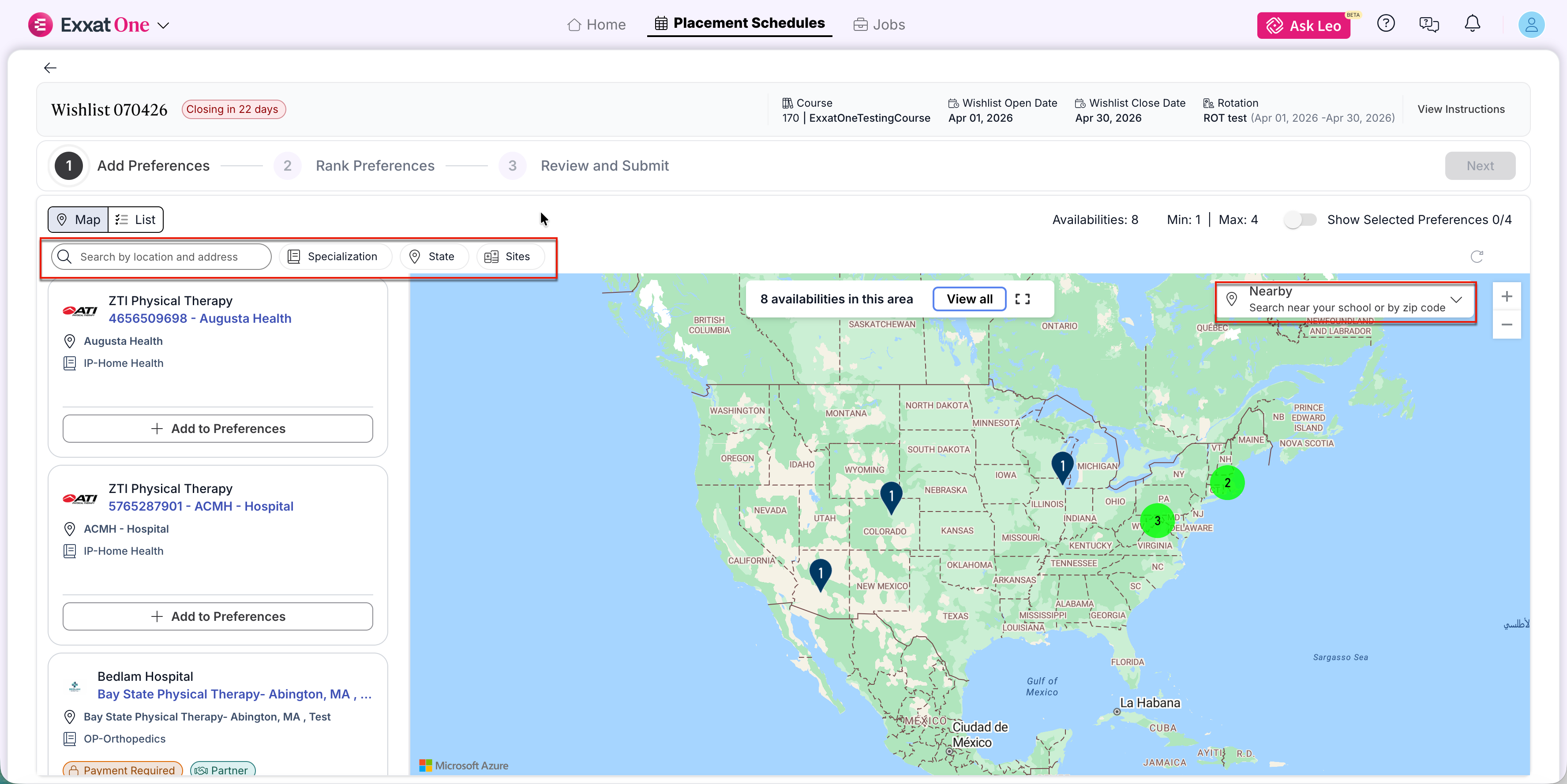Switch to List view
This screenshot has height=784, width=1567.
[x=135, y=220]
